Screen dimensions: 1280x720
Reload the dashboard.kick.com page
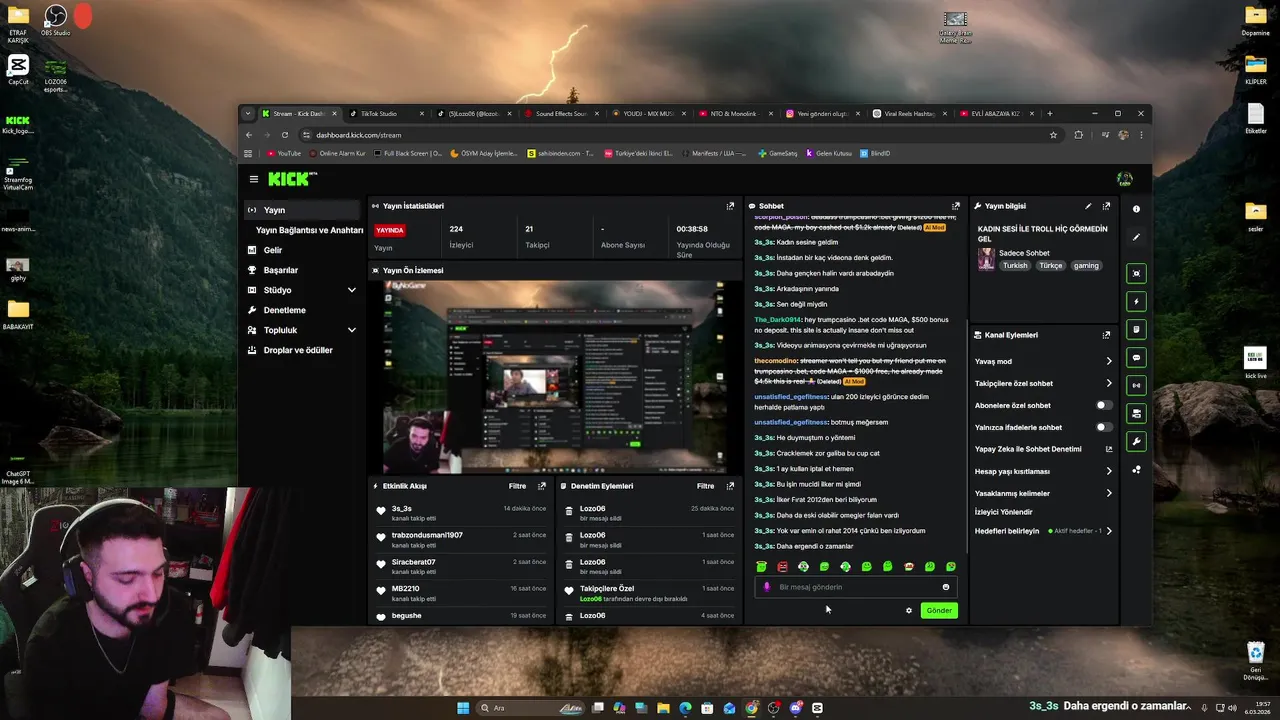pos(285,135)
